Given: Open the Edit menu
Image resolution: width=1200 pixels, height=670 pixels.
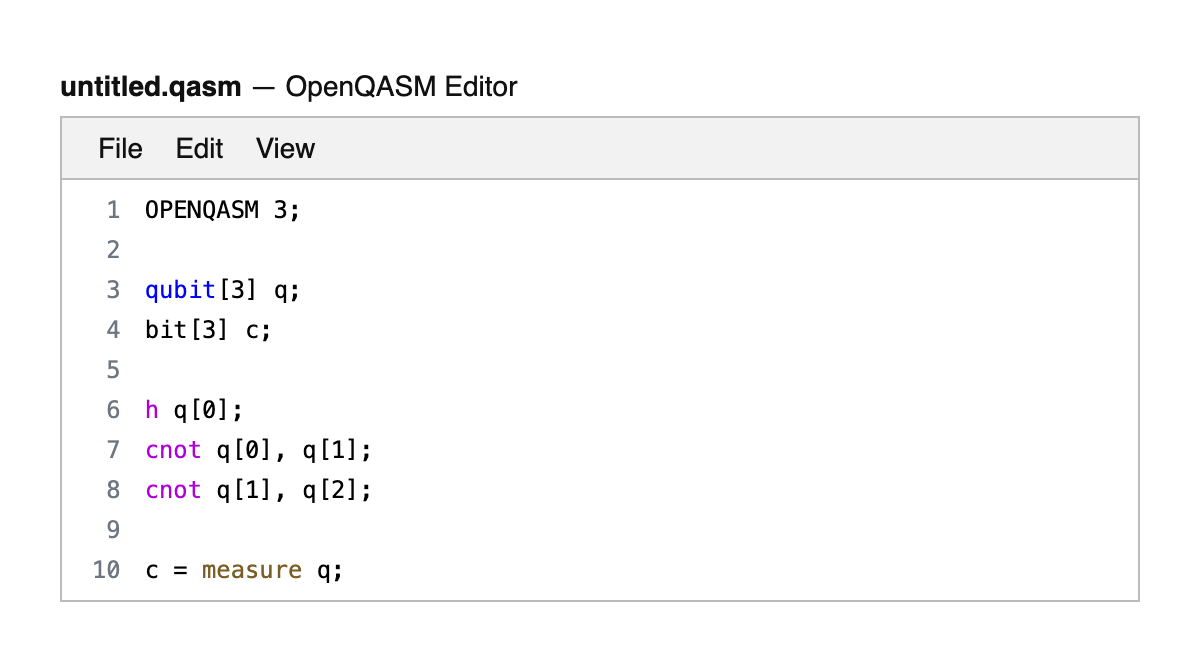Looking at the screenshot, I should click(x=199, y=149).
